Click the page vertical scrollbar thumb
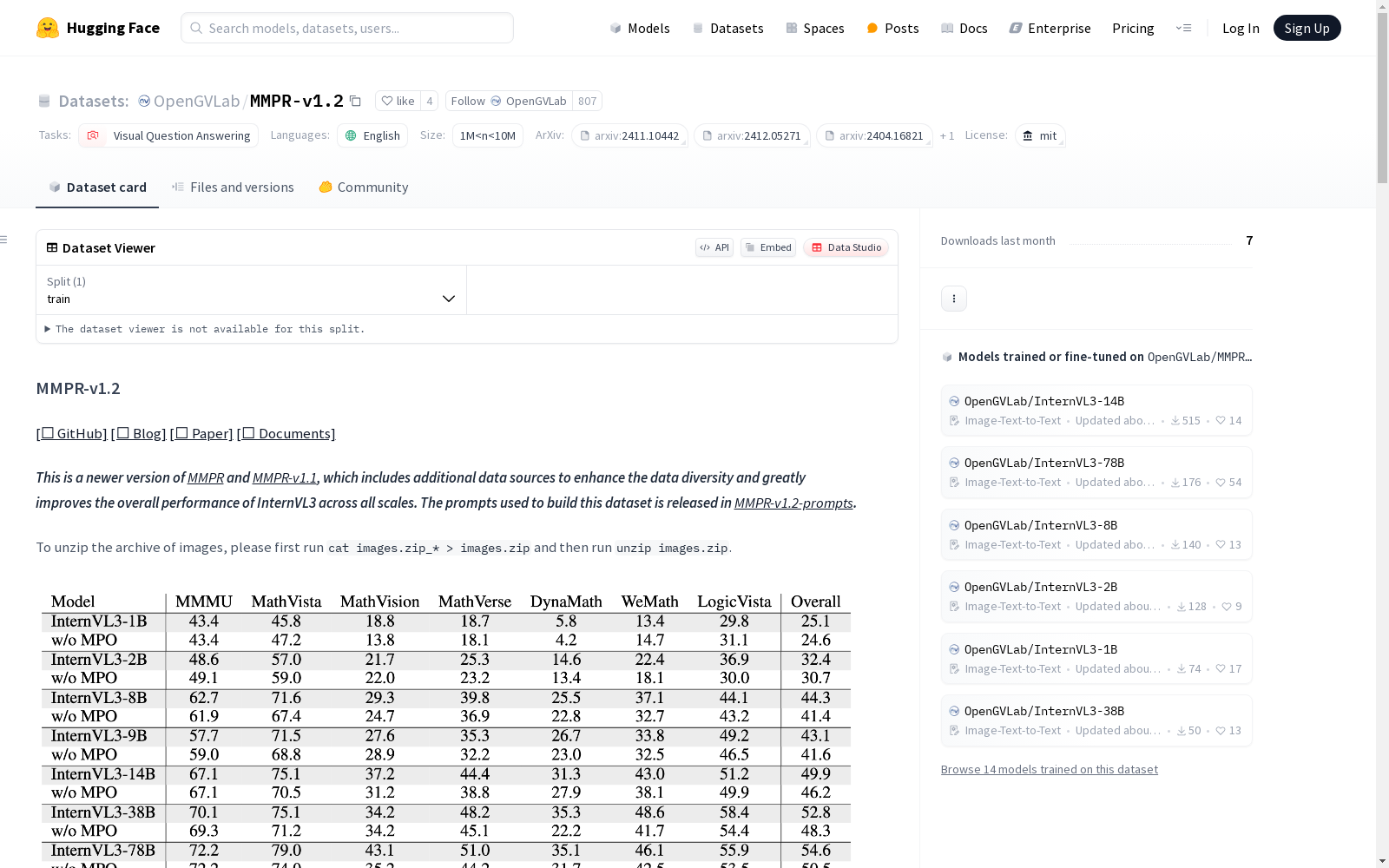This screenshot has width=1389, height=868. [x=1382, y=98]
